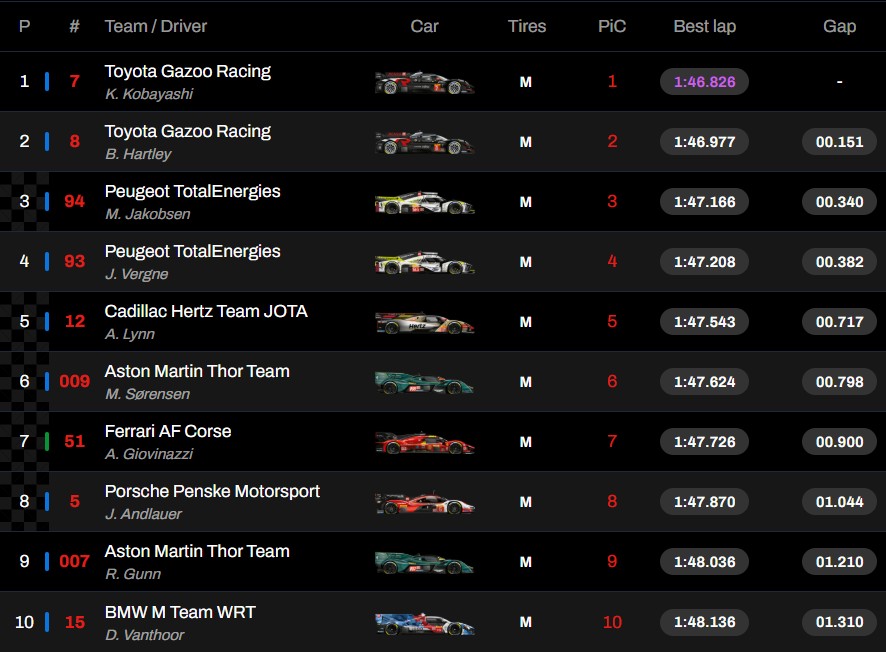The height and width of the screenshot is (652, 886).
Task: Click the 1:48.036 lap time badge
Action: coord(704,562)
